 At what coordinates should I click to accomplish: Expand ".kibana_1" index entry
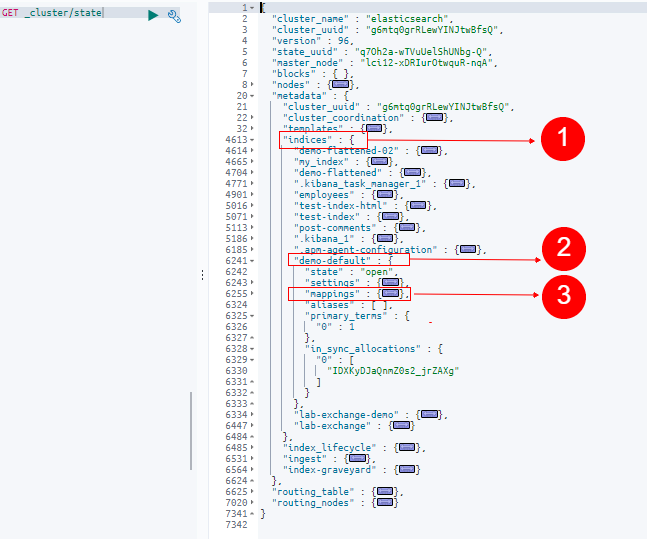(252, 239)
